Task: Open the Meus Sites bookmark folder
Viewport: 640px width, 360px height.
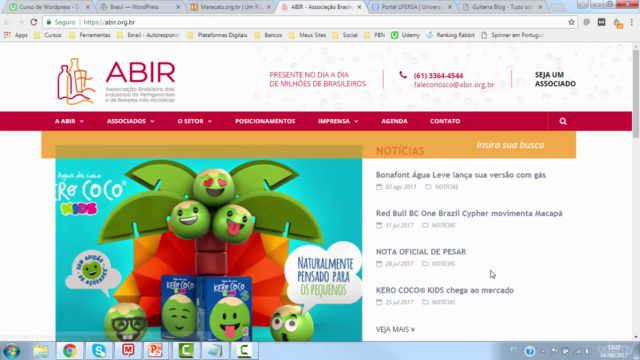Action: [x=307, y=35]
